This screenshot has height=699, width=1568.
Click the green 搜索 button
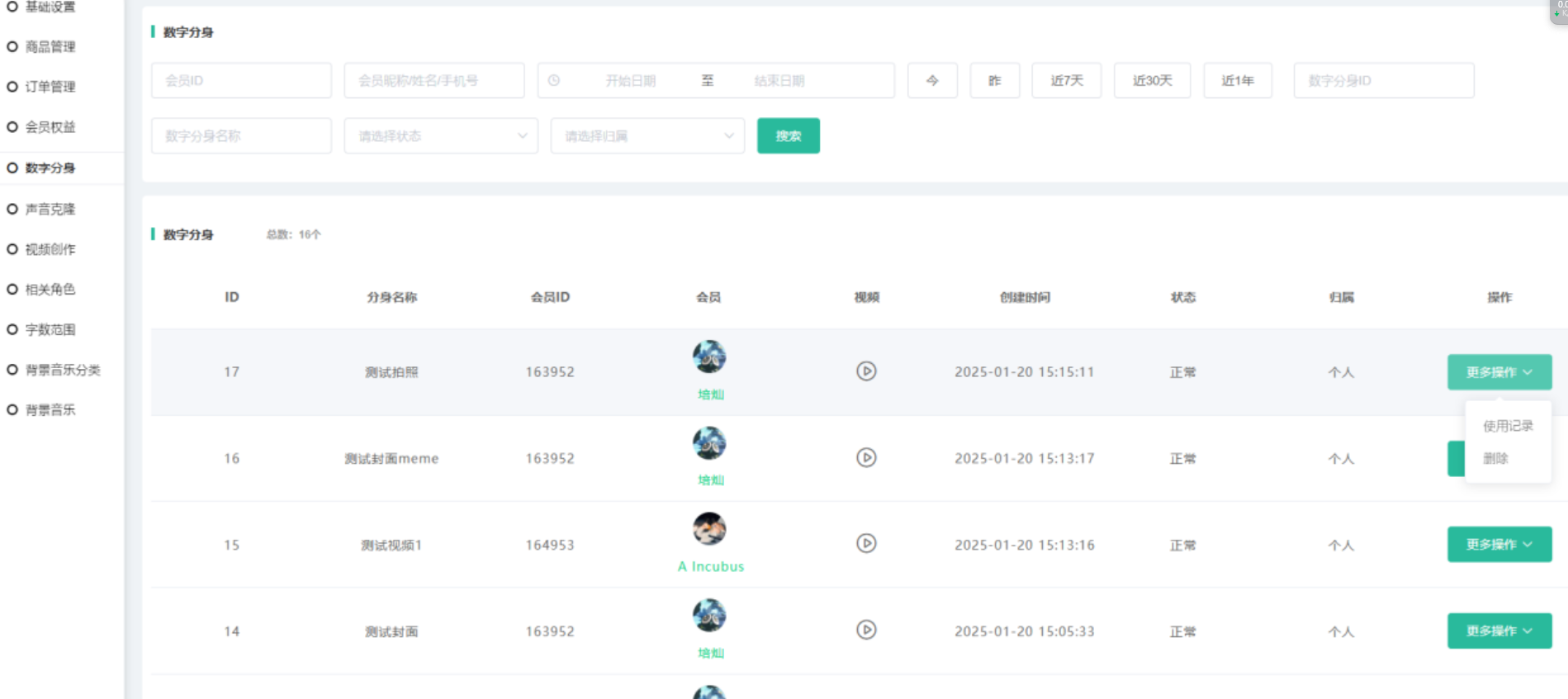pyautogui.click(x=788, y=136)
